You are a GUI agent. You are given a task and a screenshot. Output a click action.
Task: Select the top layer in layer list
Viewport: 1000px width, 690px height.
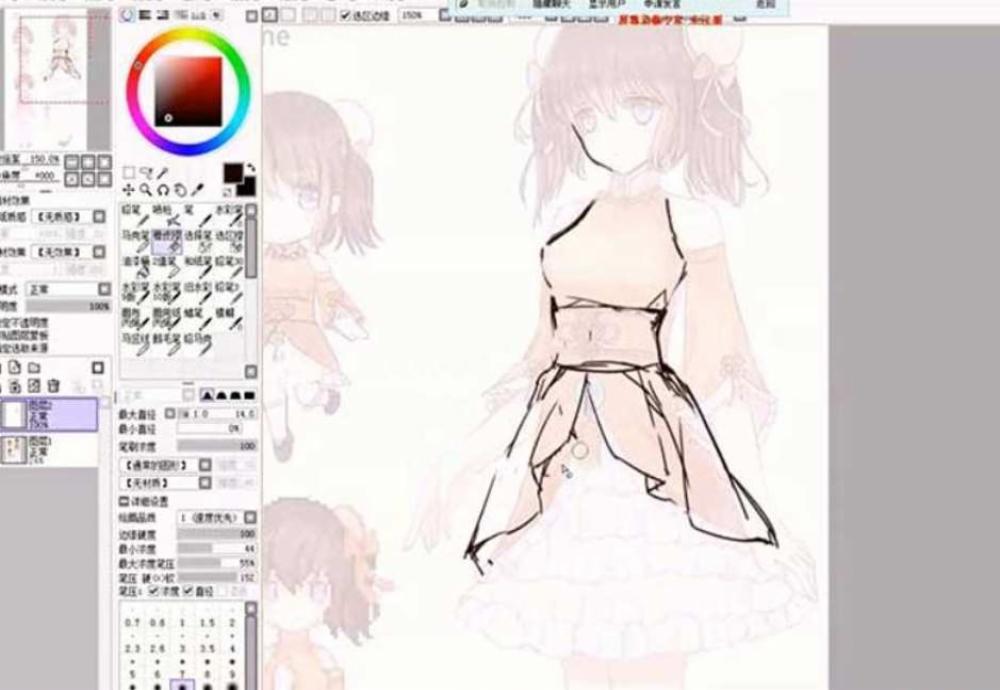pyautogui.click(x=50, y=414)
